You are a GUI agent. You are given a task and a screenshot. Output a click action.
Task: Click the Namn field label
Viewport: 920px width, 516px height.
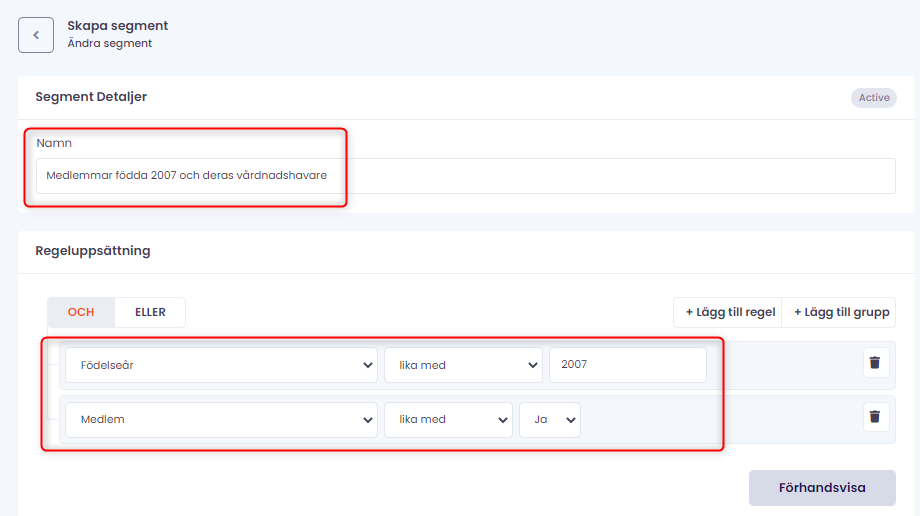click(x=54, y=143)
